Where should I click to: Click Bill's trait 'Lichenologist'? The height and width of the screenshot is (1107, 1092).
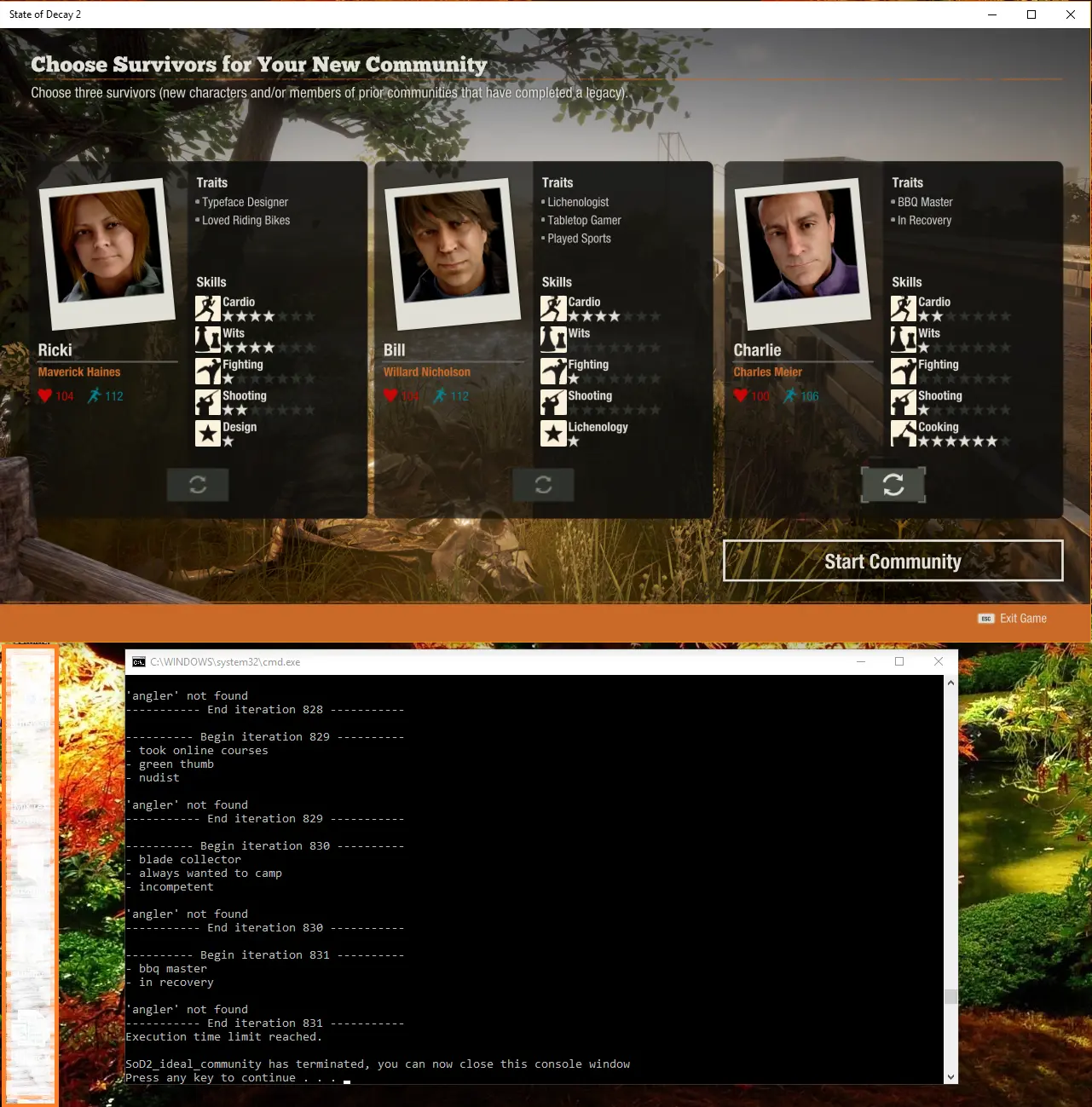click(578, 202)
